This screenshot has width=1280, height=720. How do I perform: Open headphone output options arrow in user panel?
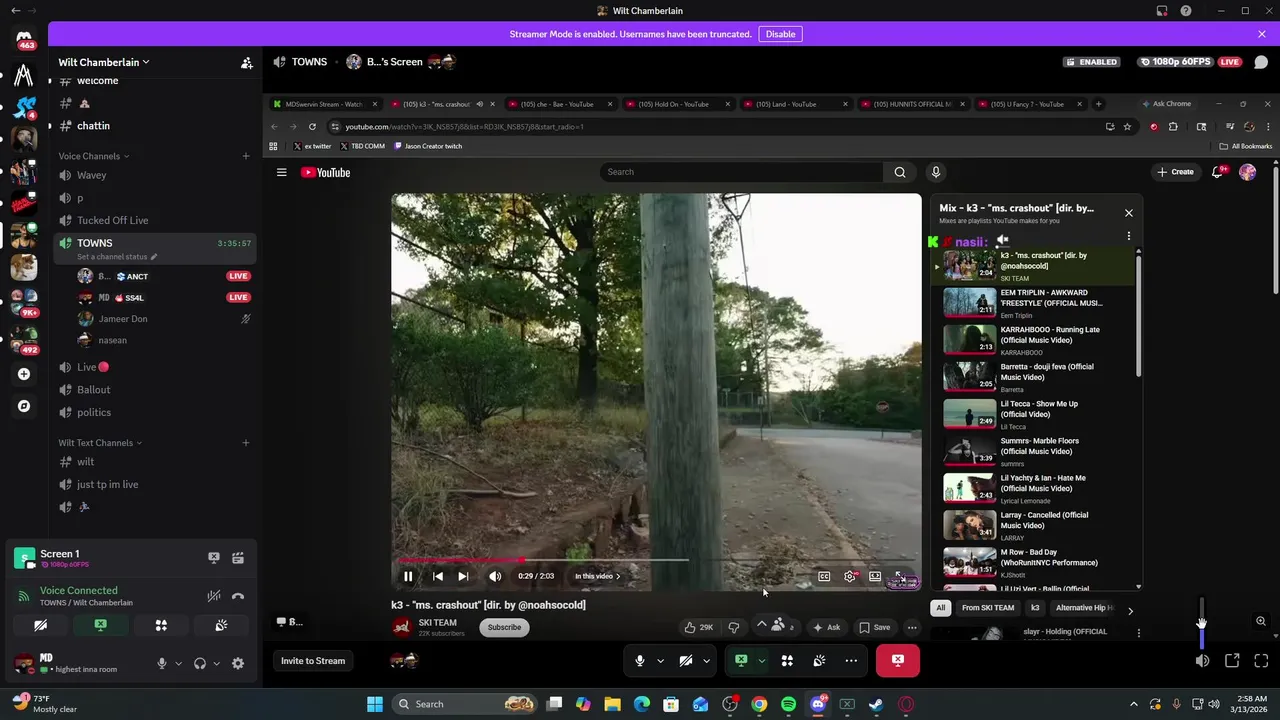click(216, 663)
